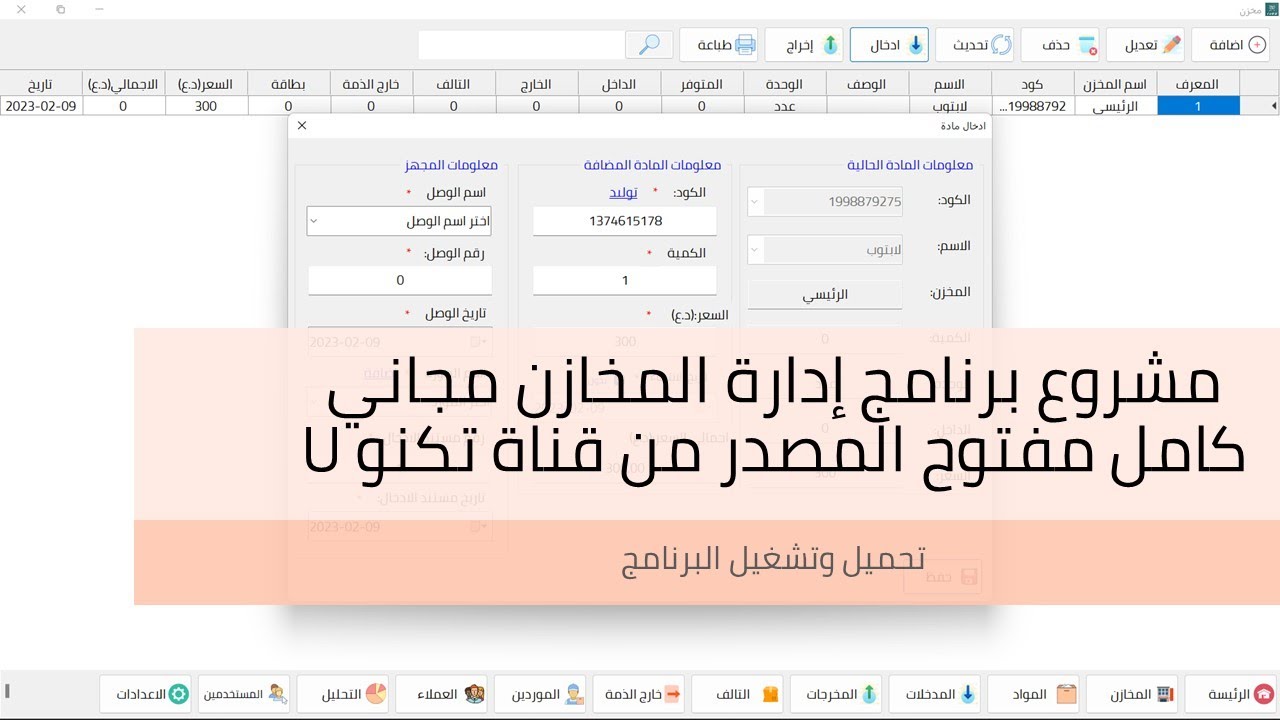Image resolution: width=1280 pixels, height=720 pixels.
Task: Click the حذف (delete) toolbar button
Action: [x=1059, y=45]
